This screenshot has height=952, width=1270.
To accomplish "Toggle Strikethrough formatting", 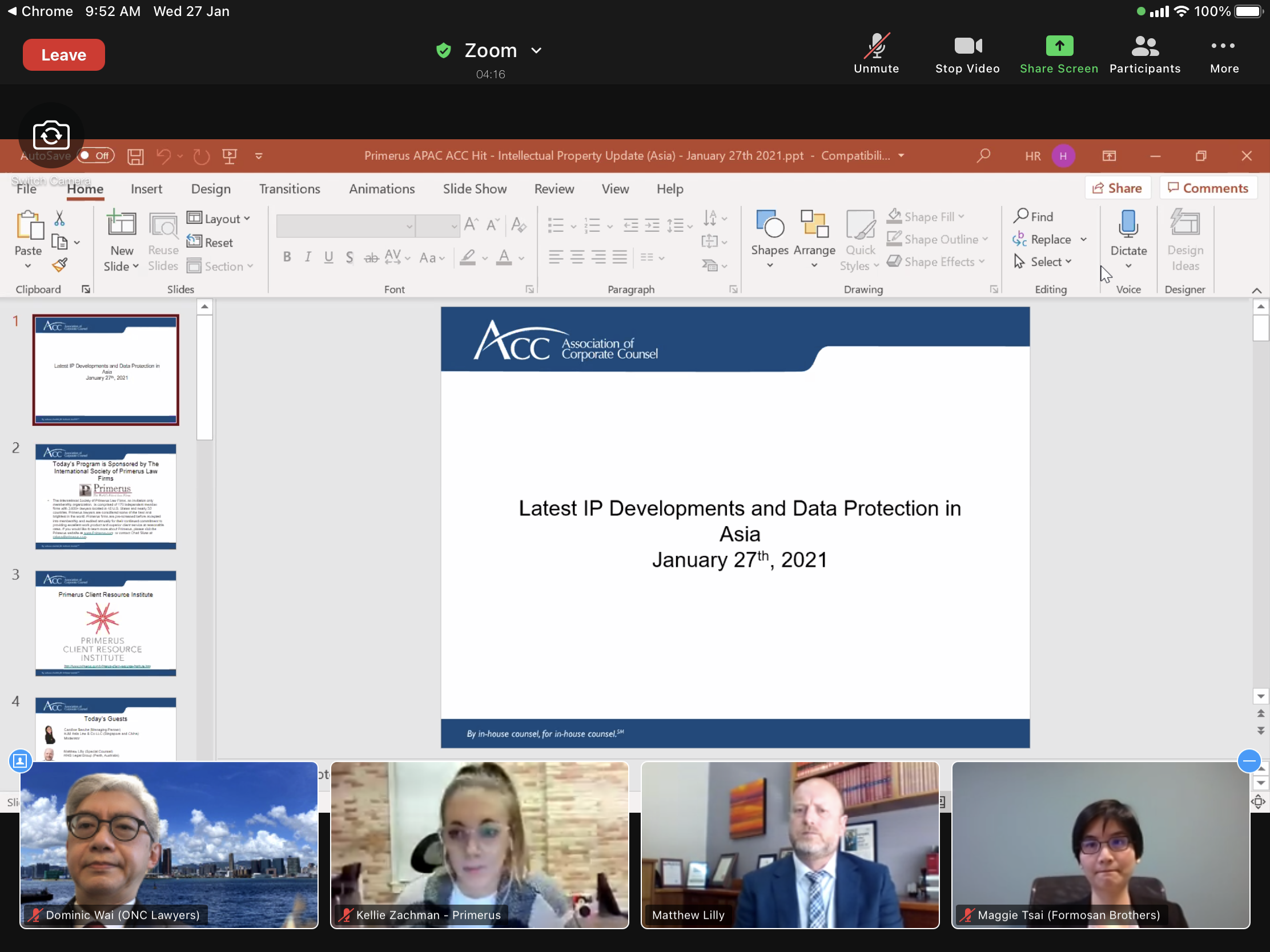I will [372, 257].
